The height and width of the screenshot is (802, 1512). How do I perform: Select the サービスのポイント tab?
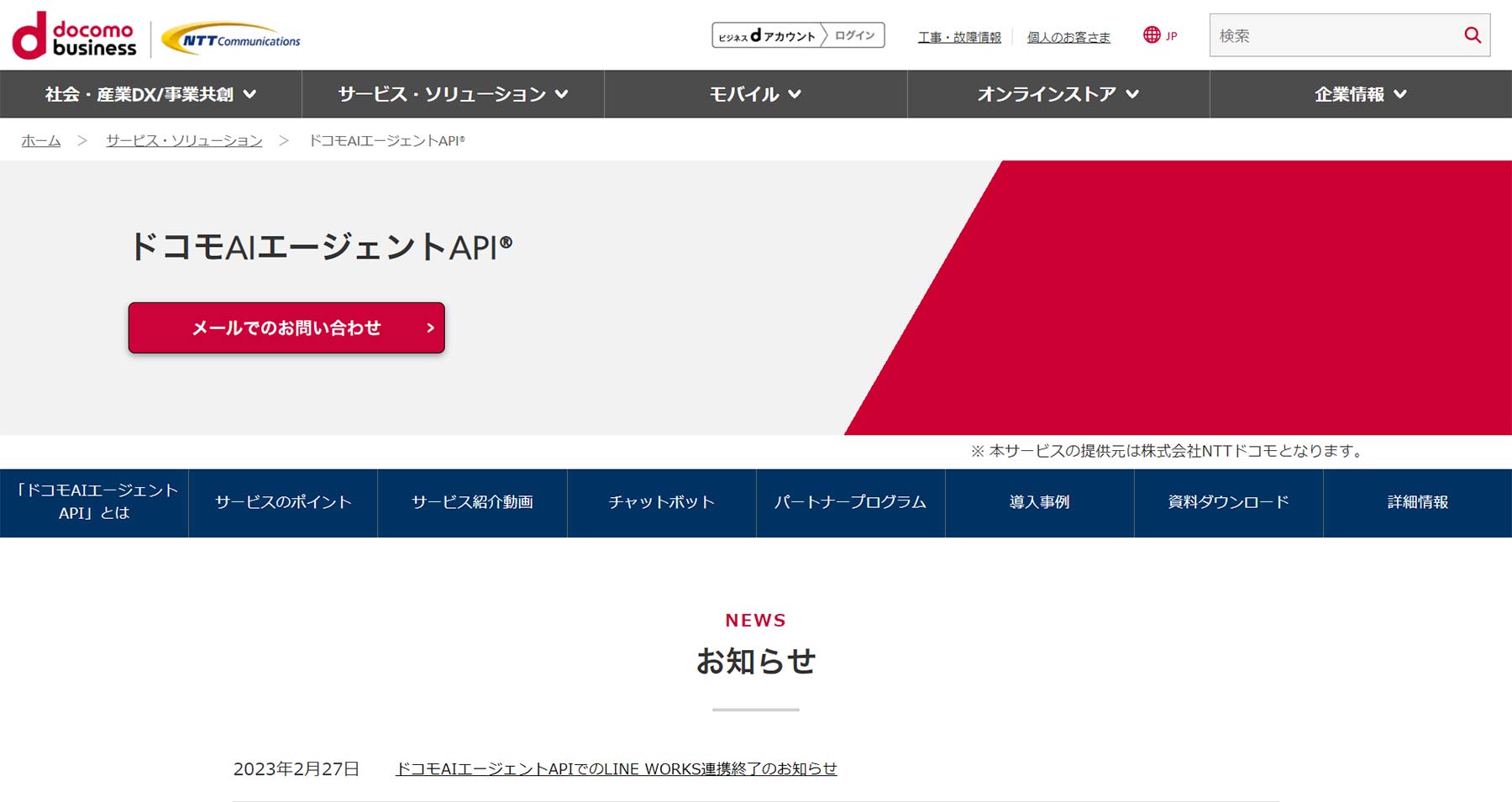click(x=283, y=502)
